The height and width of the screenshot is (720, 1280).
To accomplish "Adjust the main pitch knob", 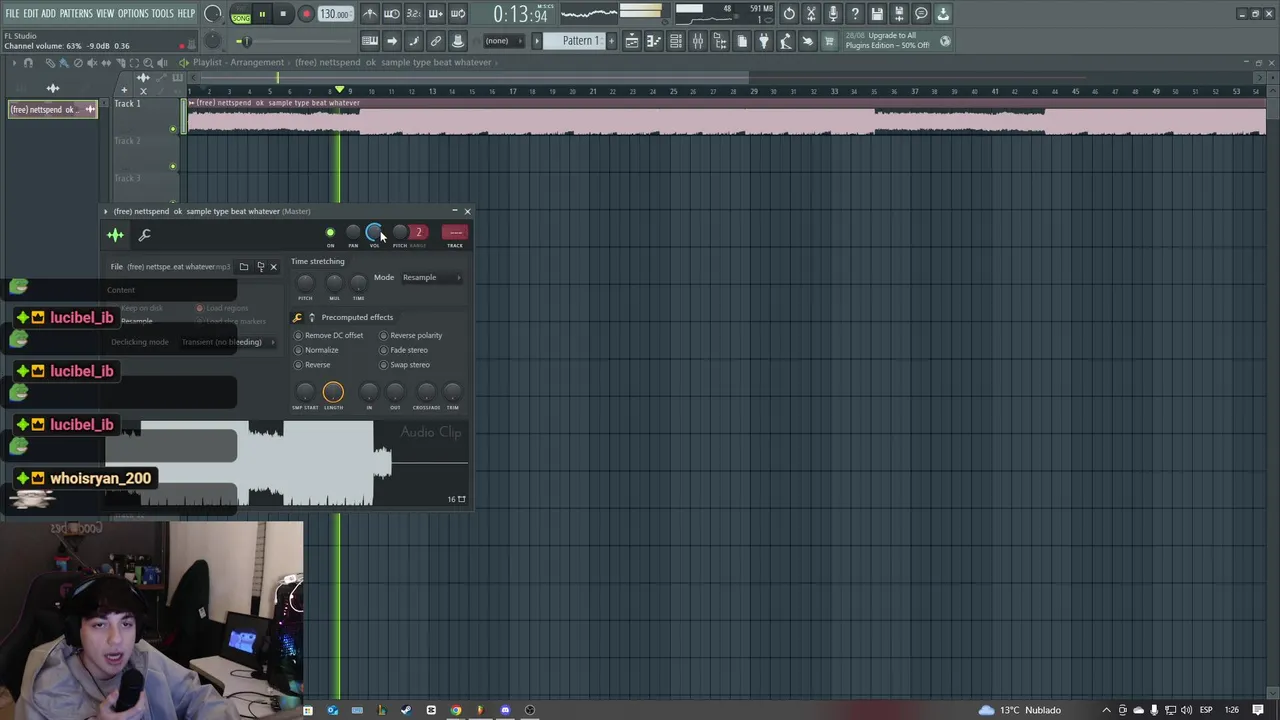I will 212,41.
